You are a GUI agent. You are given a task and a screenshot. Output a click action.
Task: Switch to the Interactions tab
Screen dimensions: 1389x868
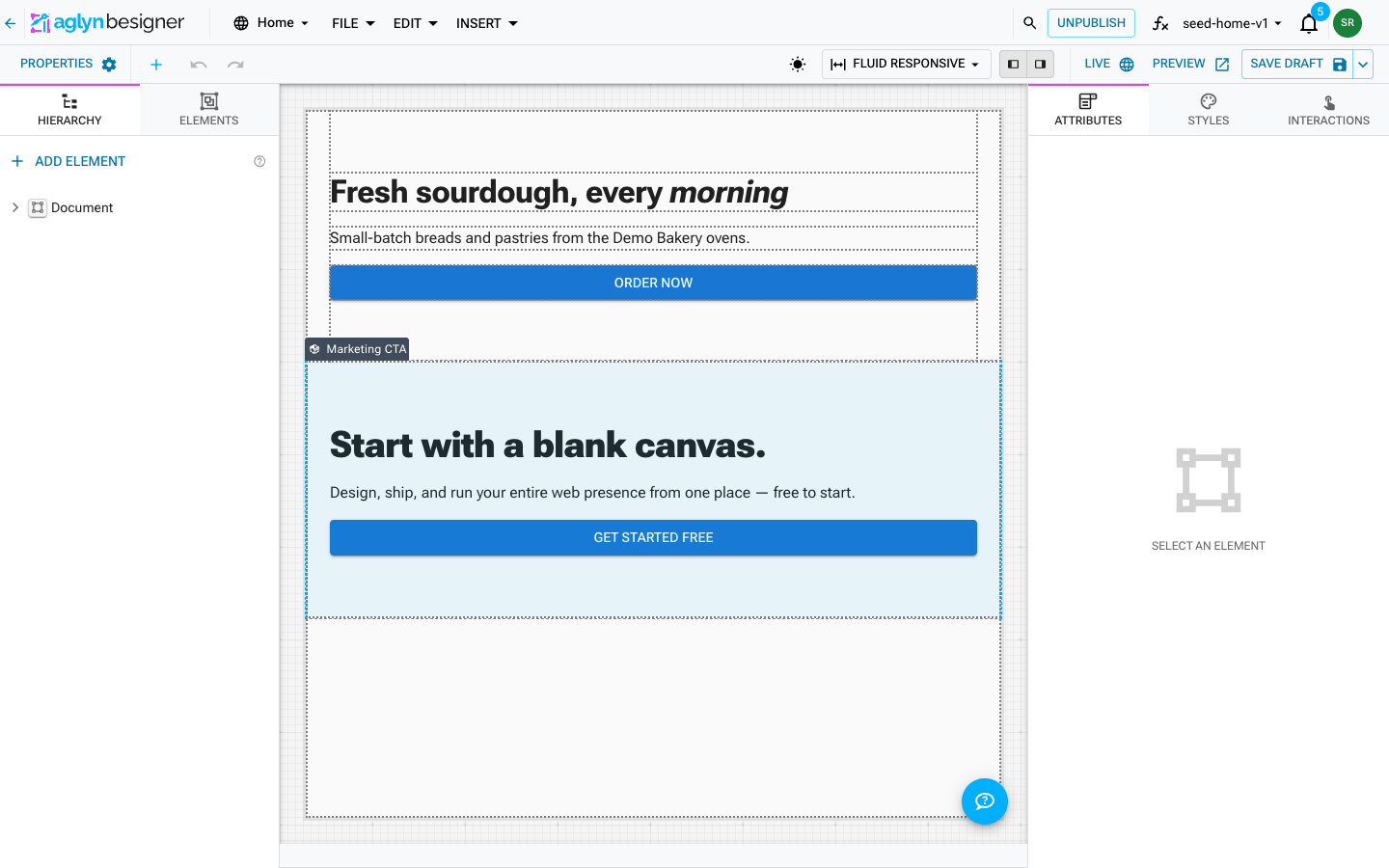[1328, 110]
